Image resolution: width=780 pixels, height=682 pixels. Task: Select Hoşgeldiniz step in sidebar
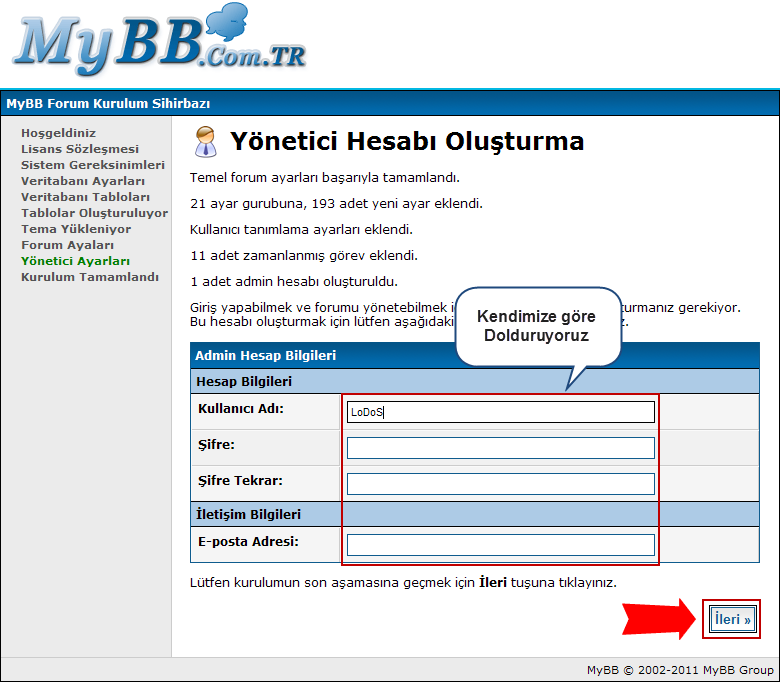tap(58, 133)
